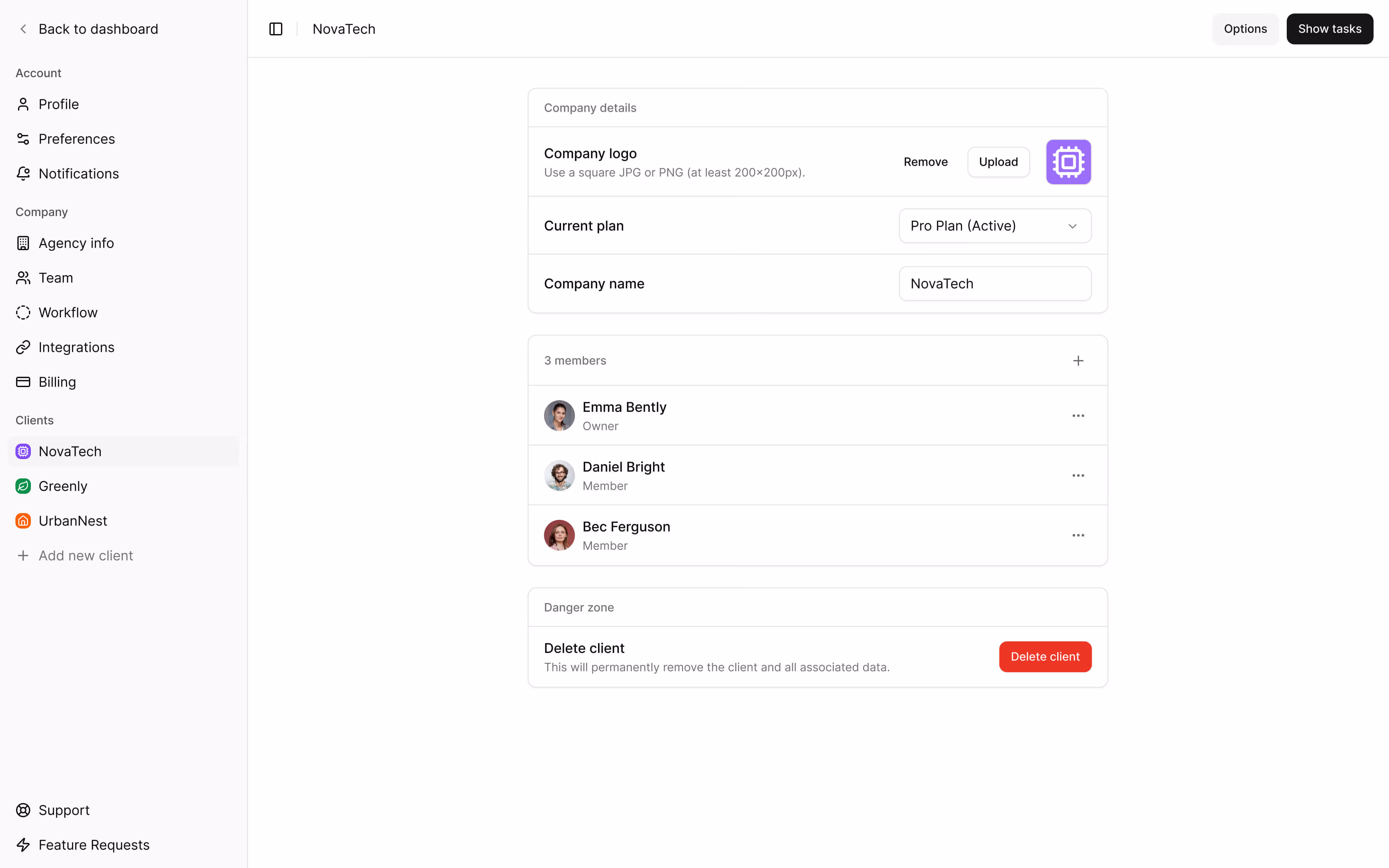Image resolution: width=1389 pixels, height=868 pixels.
Task: Collapse the sidebar panel icon next to NovaTech
Action: coord(276,29)
